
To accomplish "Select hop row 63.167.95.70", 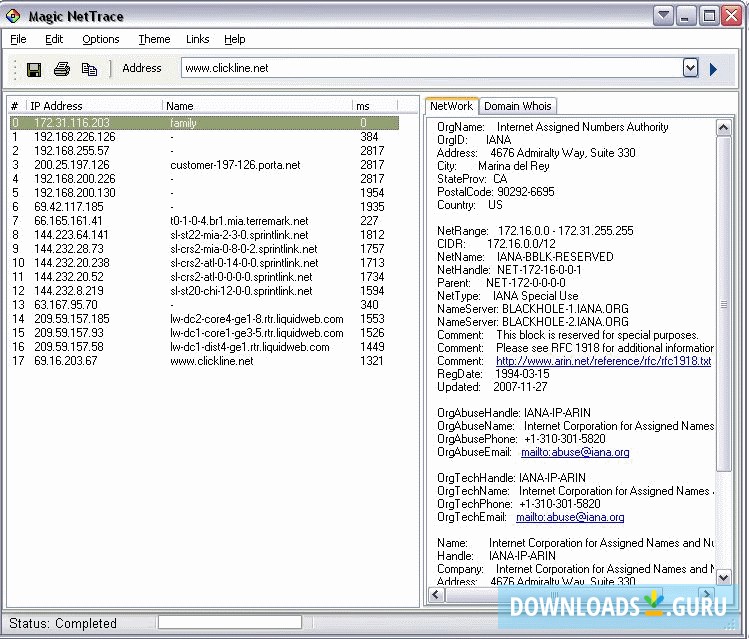I will coord(204,305).
